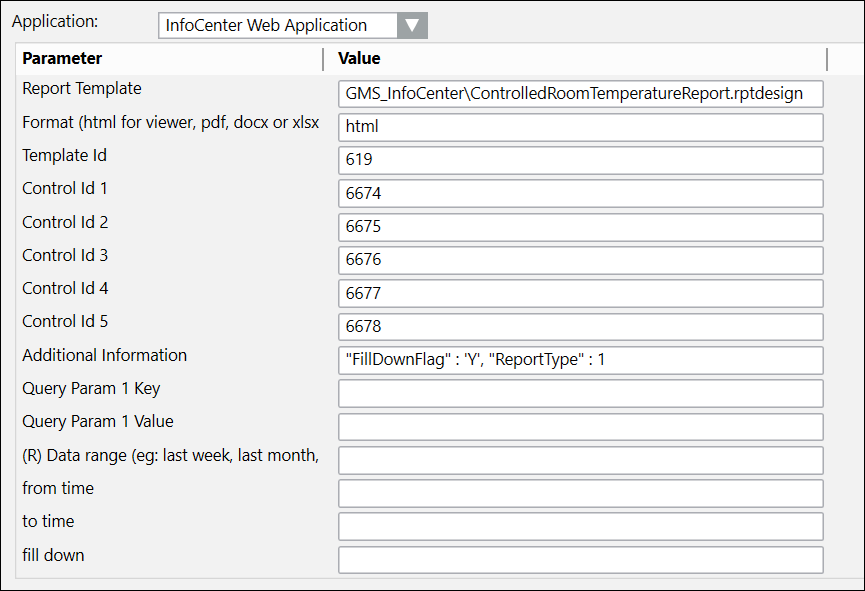Viewport: 865px width, 591px height.
Task: Click the Query Param 1 Value field
Action: [580, 427]
